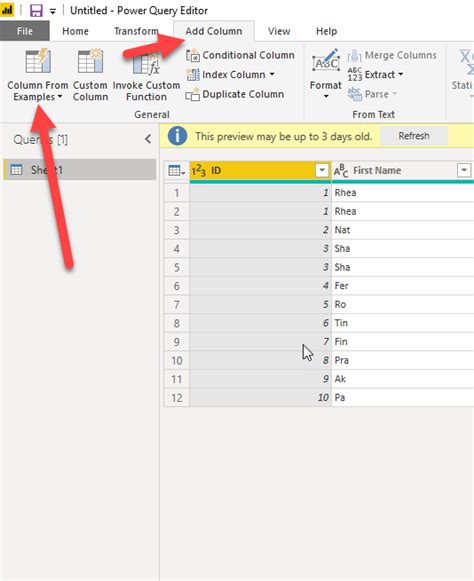Click the 'Fer' cell
Viewport: 474px width, 581px height.
(402, 286)
